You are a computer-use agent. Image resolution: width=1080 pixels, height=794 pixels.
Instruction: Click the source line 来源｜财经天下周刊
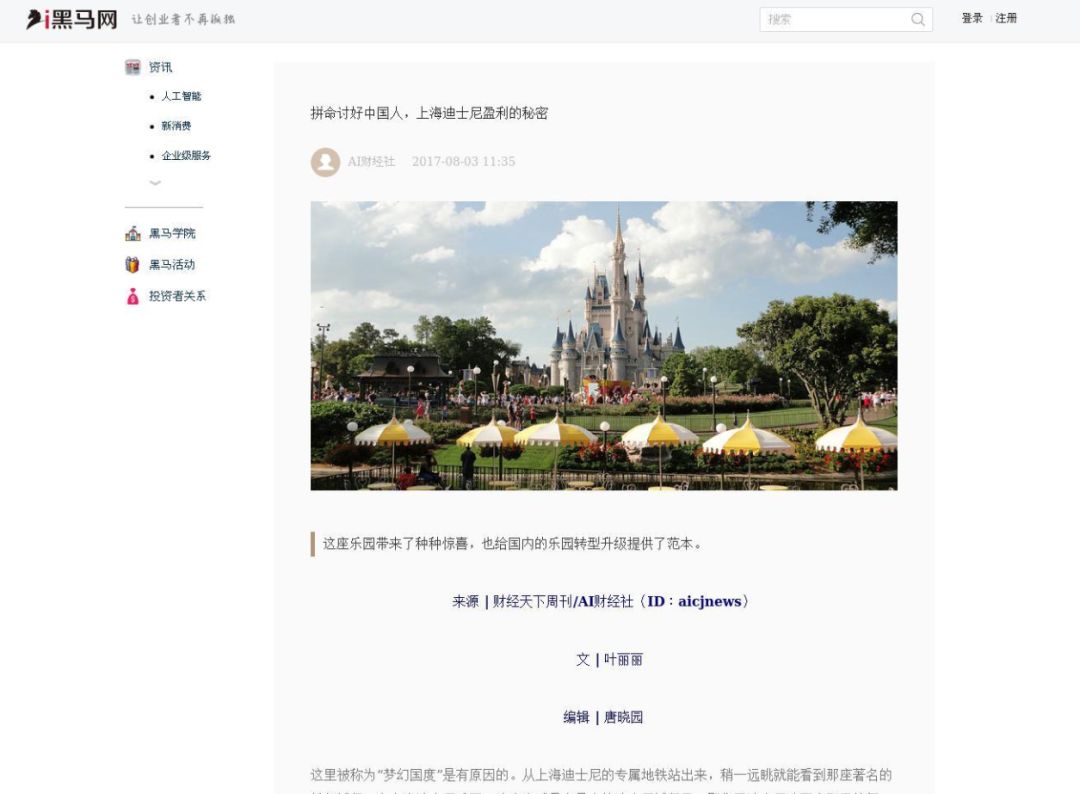pyautogui.click(x=600, y=601)
